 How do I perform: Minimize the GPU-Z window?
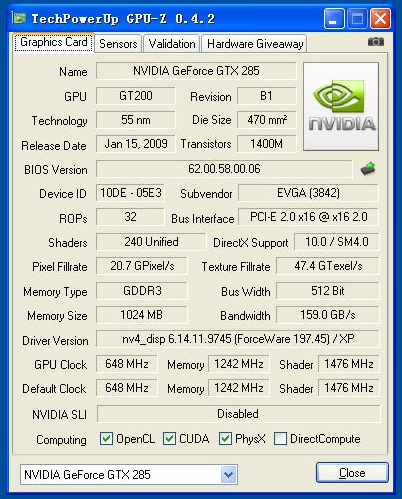click(334, 19)
